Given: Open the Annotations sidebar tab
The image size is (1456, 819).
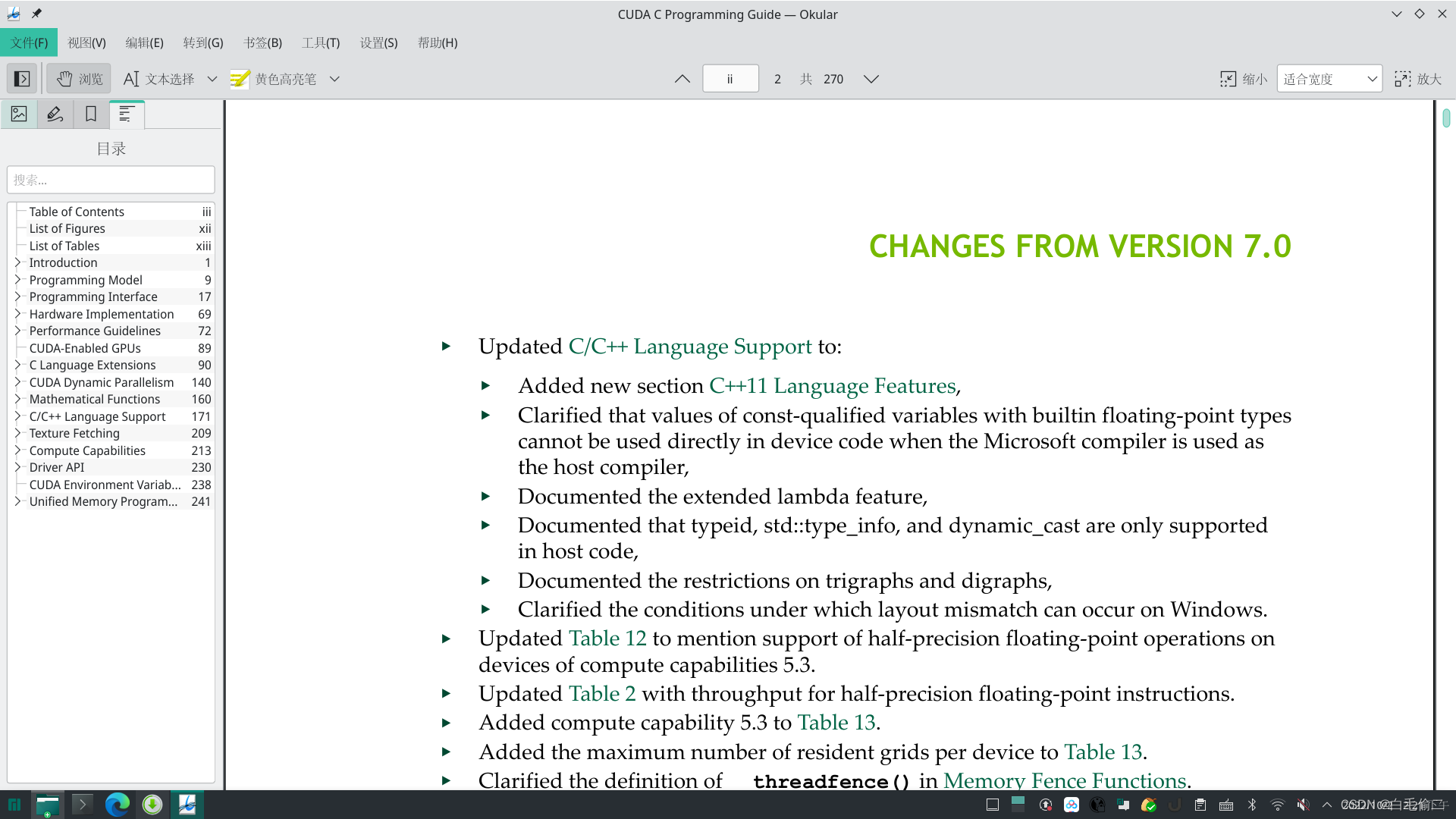Looking at the screenshot, I should pyautogui.click(x=55, y=115).
